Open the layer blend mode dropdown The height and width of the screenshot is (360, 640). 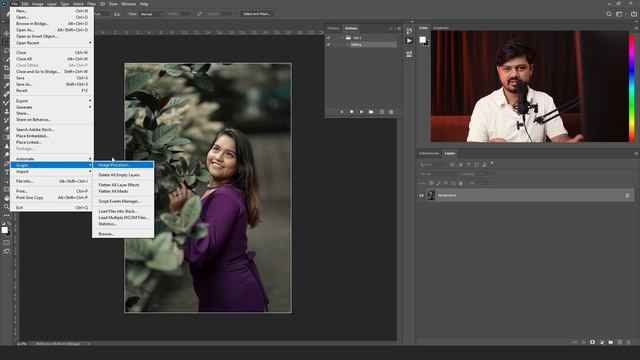coord(440,174)
